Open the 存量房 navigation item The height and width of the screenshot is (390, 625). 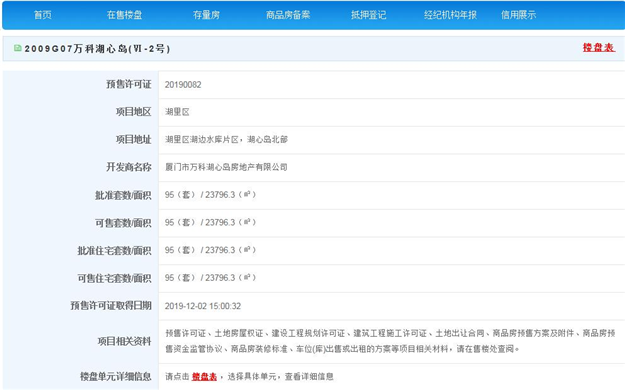pos(206,15)
